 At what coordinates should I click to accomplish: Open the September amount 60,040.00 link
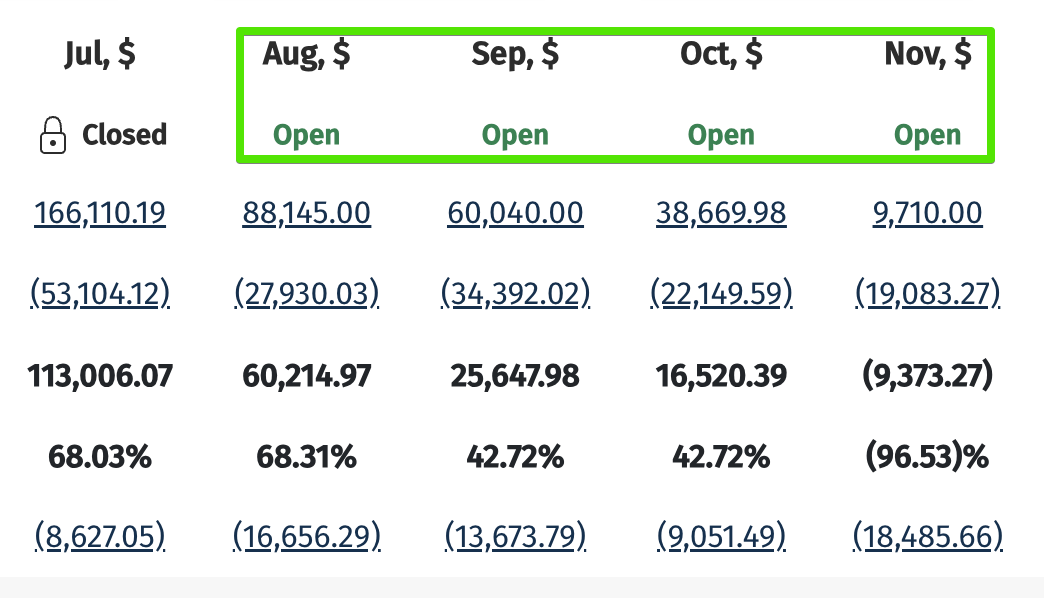coord(515,213)
